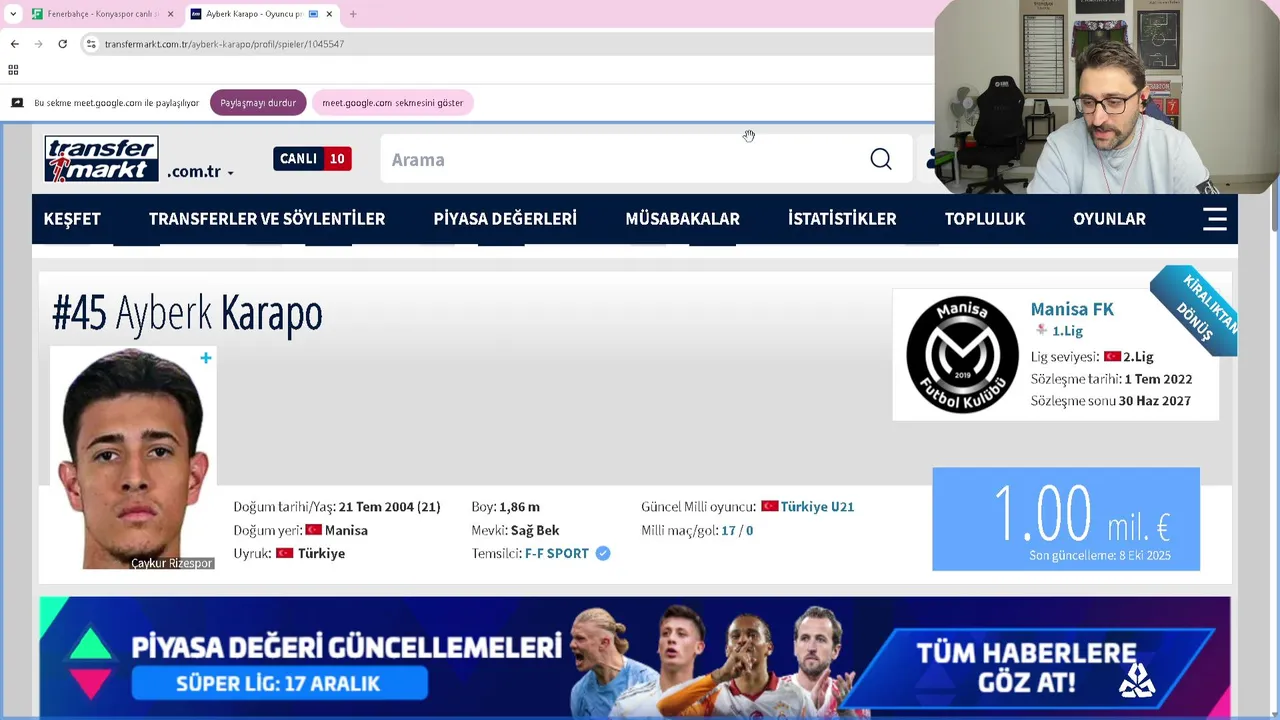This screenshot has height=720, width=1280.
Task: Open the apps grid icon in bookmarks bar
Action: point(13,70)
